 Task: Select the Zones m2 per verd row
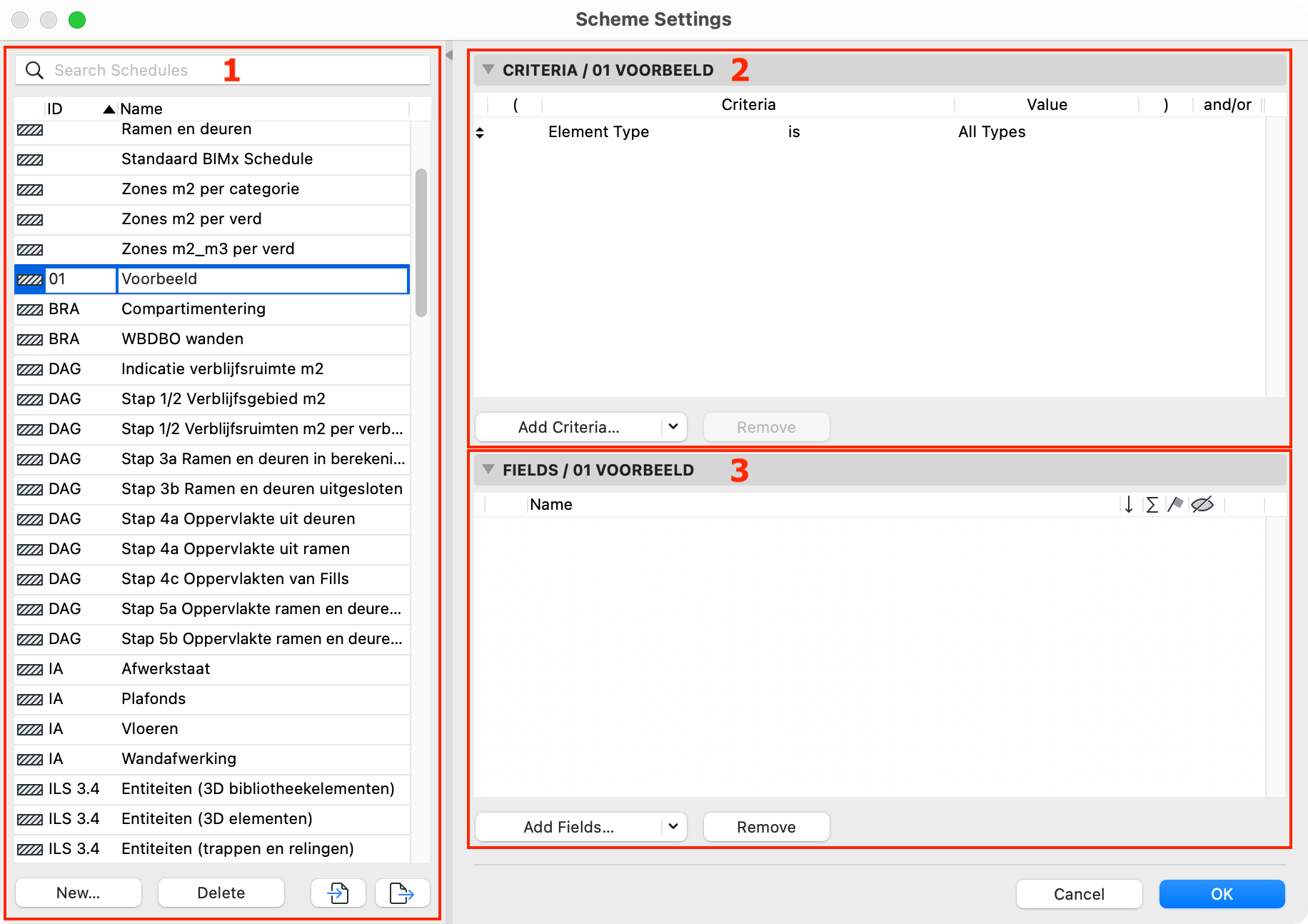tap(212, 219)
